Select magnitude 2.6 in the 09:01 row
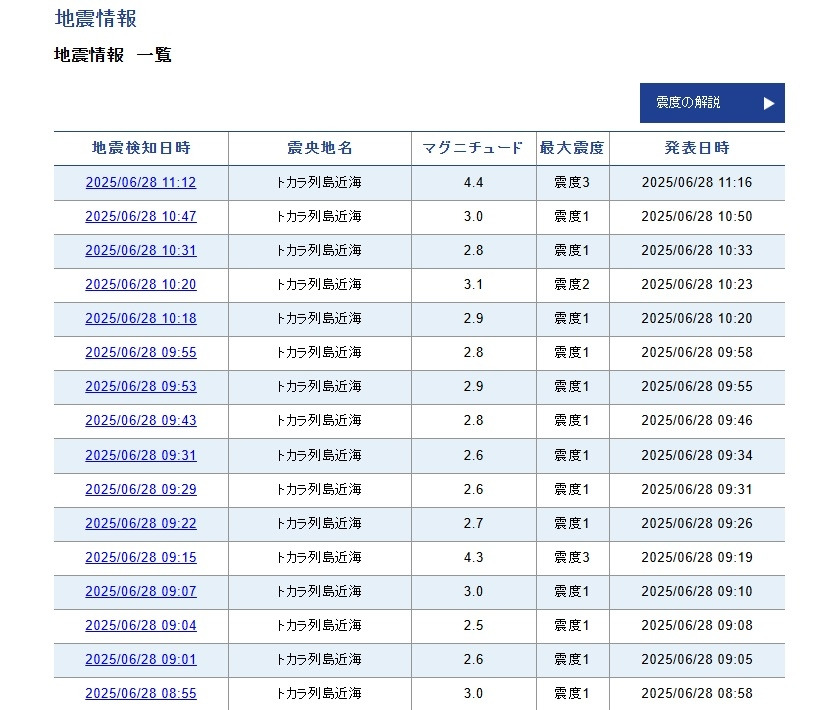The height and width of the screenshot is (710, 834). pos(473,659)
